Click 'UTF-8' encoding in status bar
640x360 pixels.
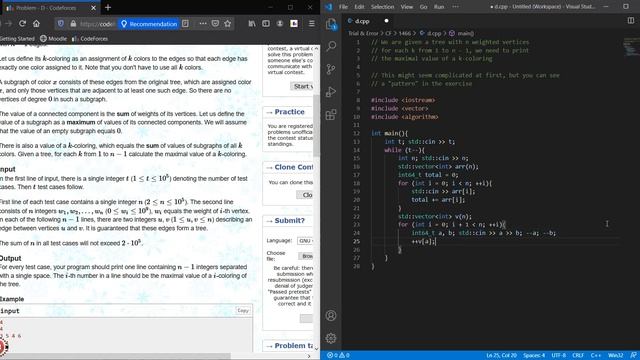coord(559,355)
